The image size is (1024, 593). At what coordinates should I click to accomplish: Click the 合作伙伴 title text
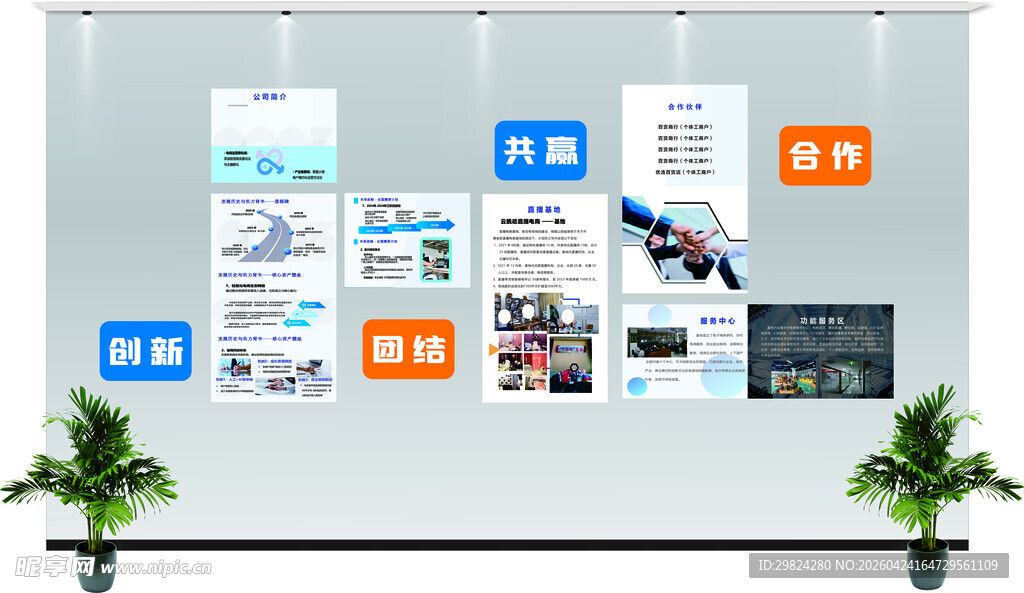coord(684,106)
